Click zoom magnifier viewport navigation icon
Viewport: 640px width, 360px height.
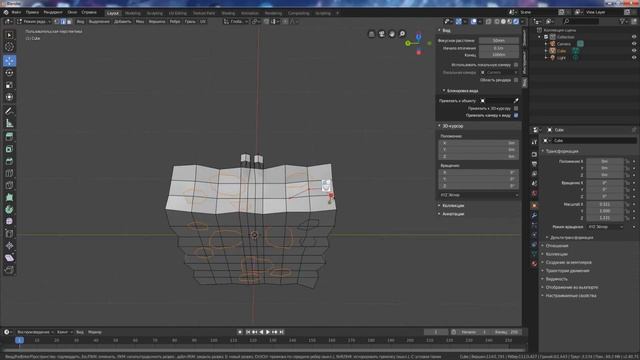tap(402, 34)
